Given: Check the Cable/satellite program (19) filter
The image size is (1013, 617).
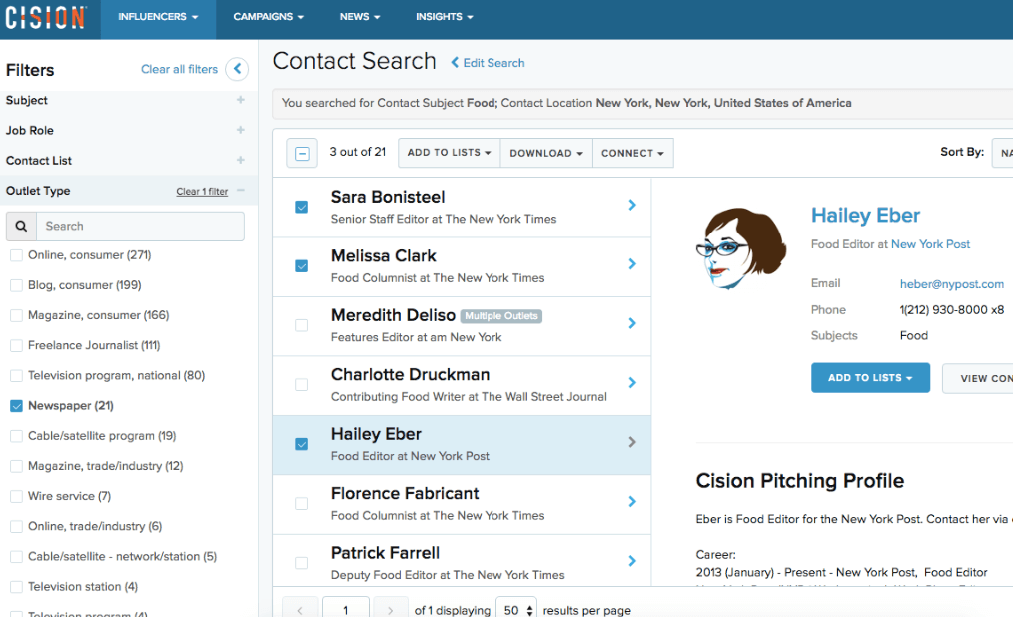Looking at the screenshot, I should pyautogui.click(x=17, y=436).
